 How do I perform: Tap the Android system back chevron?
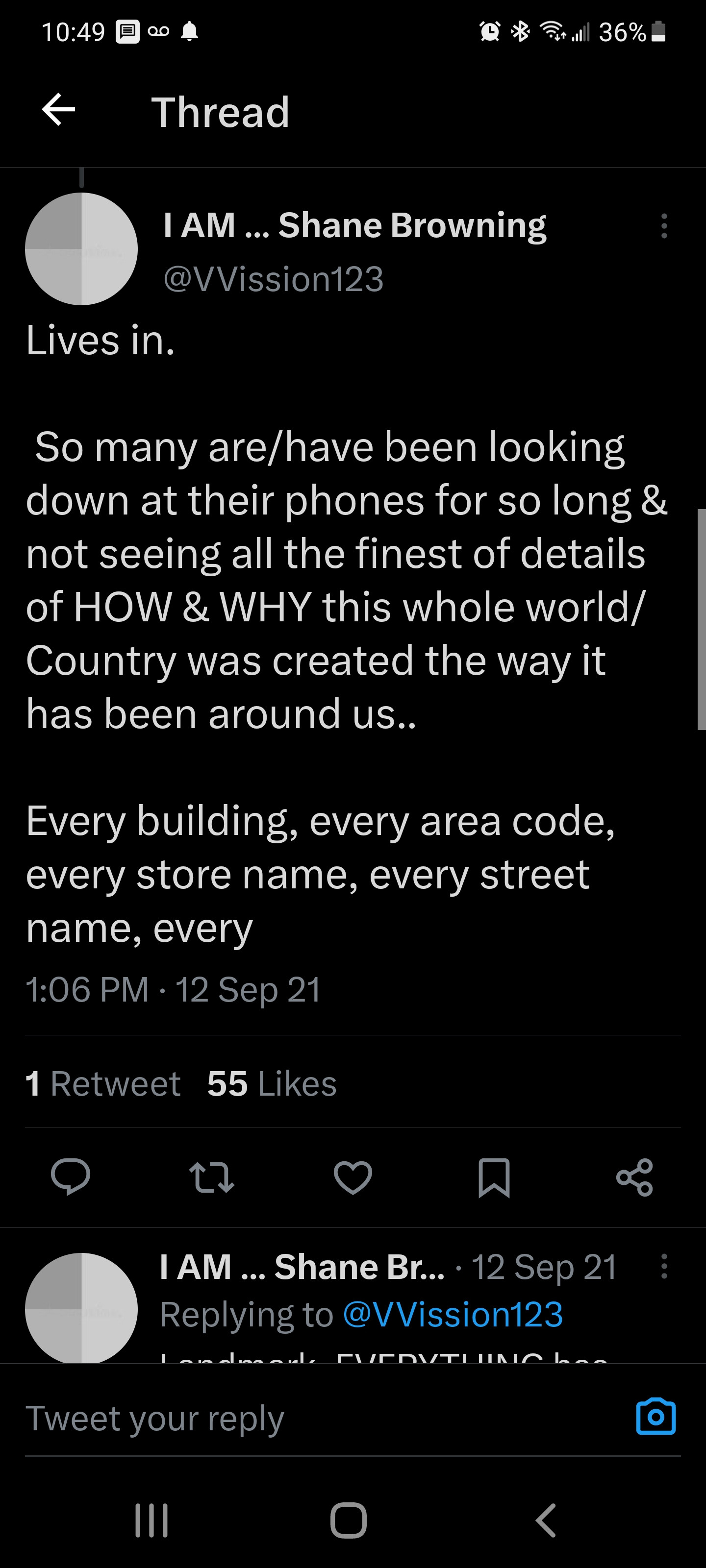[x=546, y=1520]
